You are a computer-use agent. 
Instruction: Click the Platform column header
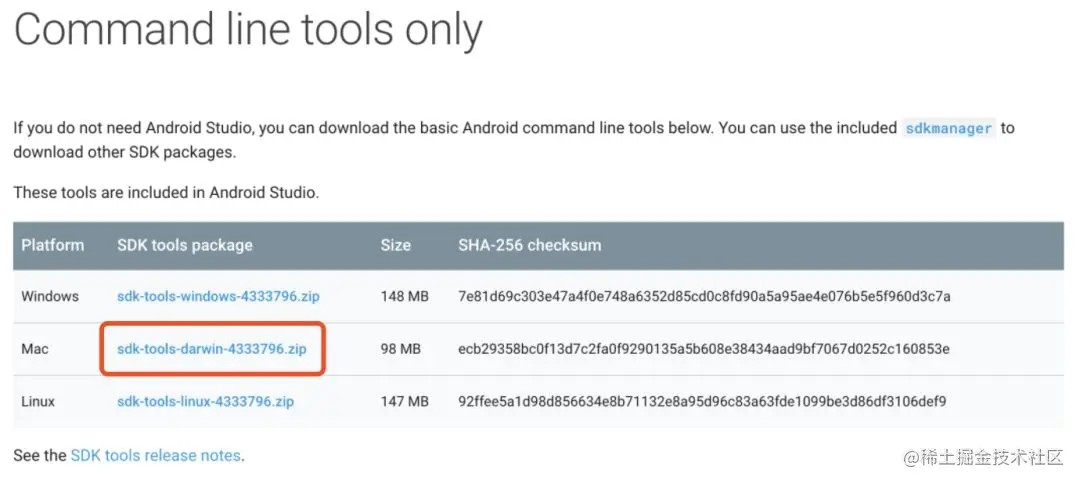coord(52,245)
